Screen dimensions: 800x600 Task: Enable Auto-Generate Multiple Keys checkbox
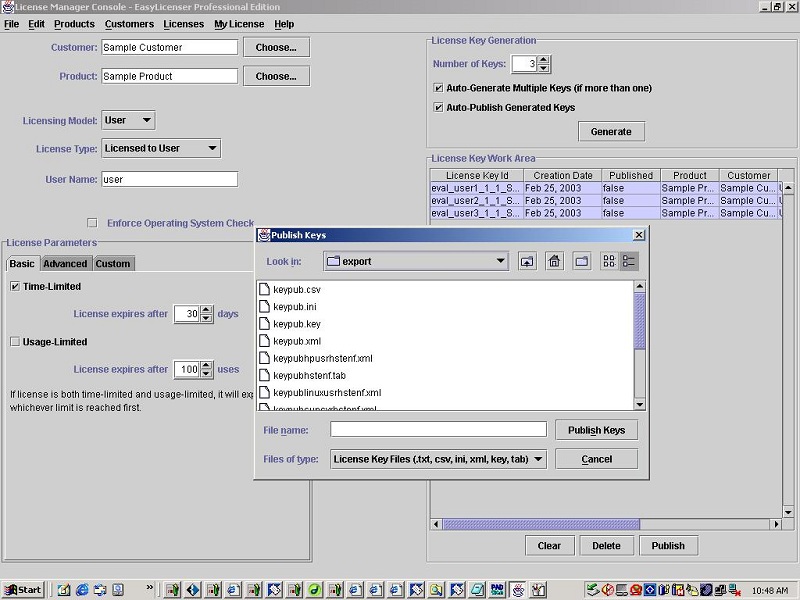point(438,88)
